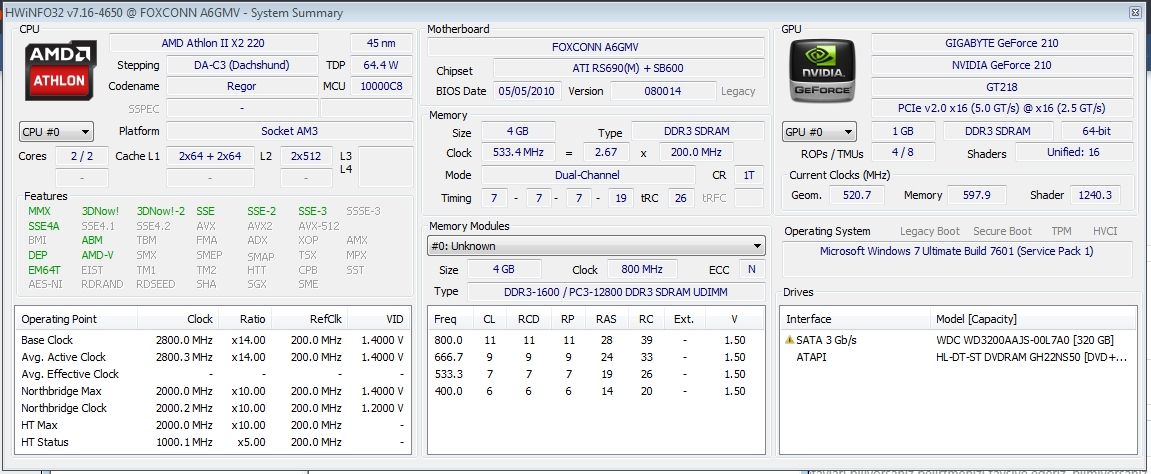Image resolution: width=1151 pixels, height=474 pixels.
Task: Open the GPU #0 selector dropdown
Action: click(x=819, y=132)
